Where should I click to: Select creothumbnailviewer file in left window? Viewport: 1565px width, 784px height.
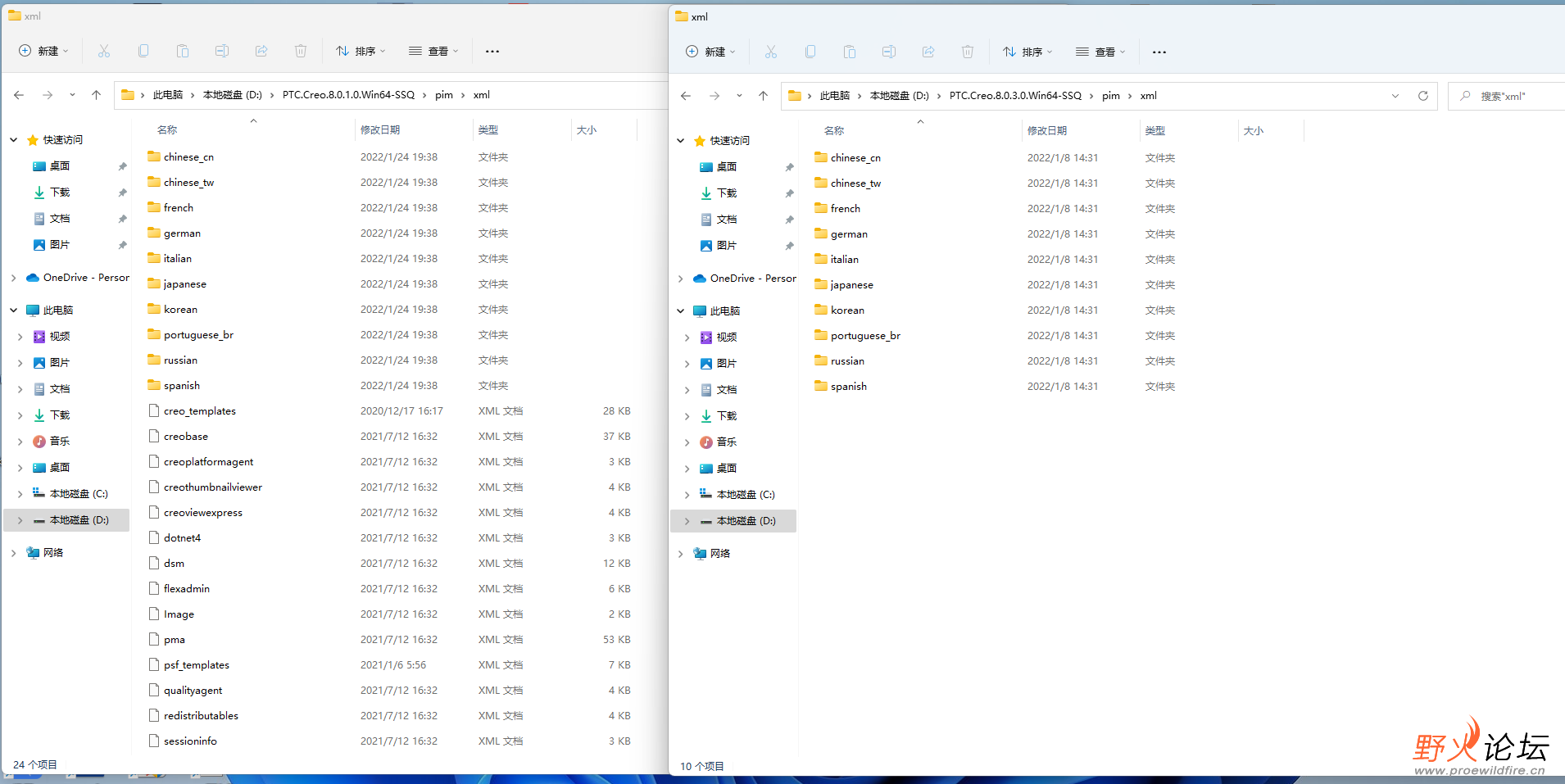point(212,487)
